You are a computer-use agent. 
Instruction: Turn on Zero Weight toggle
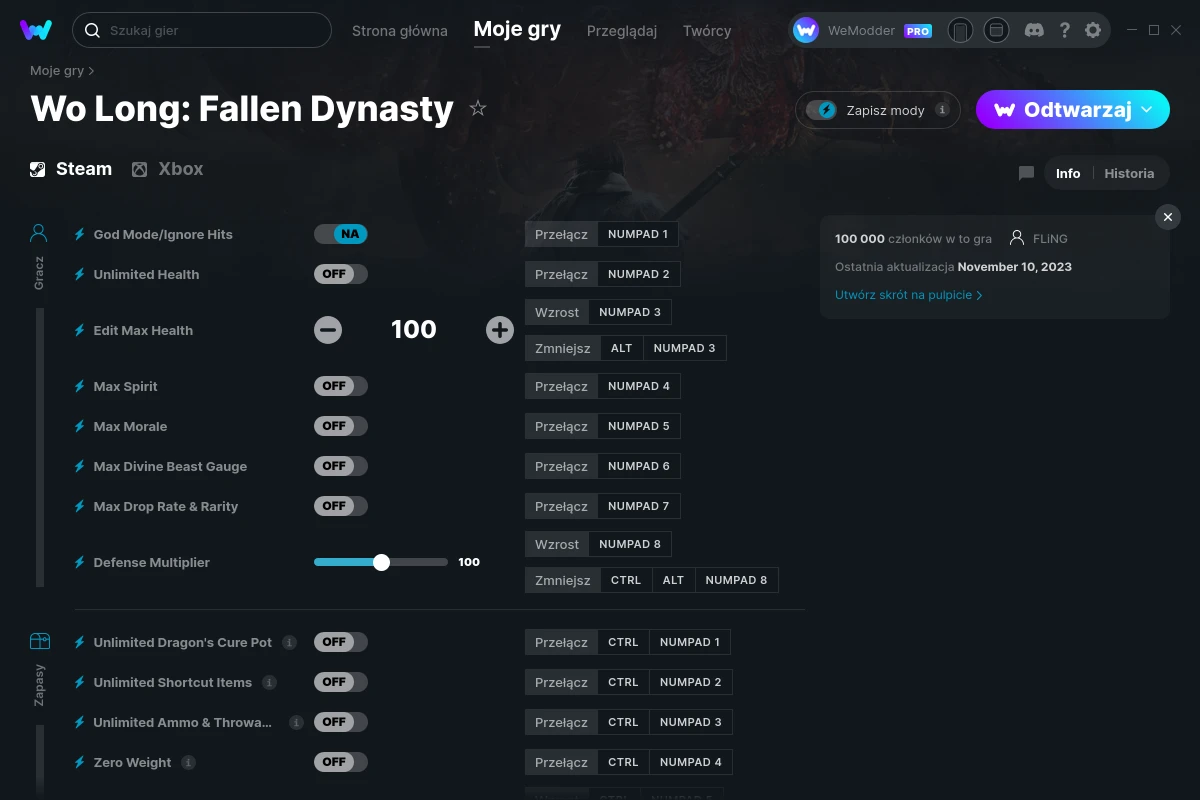pyautogui.click(x=341, y=762)
